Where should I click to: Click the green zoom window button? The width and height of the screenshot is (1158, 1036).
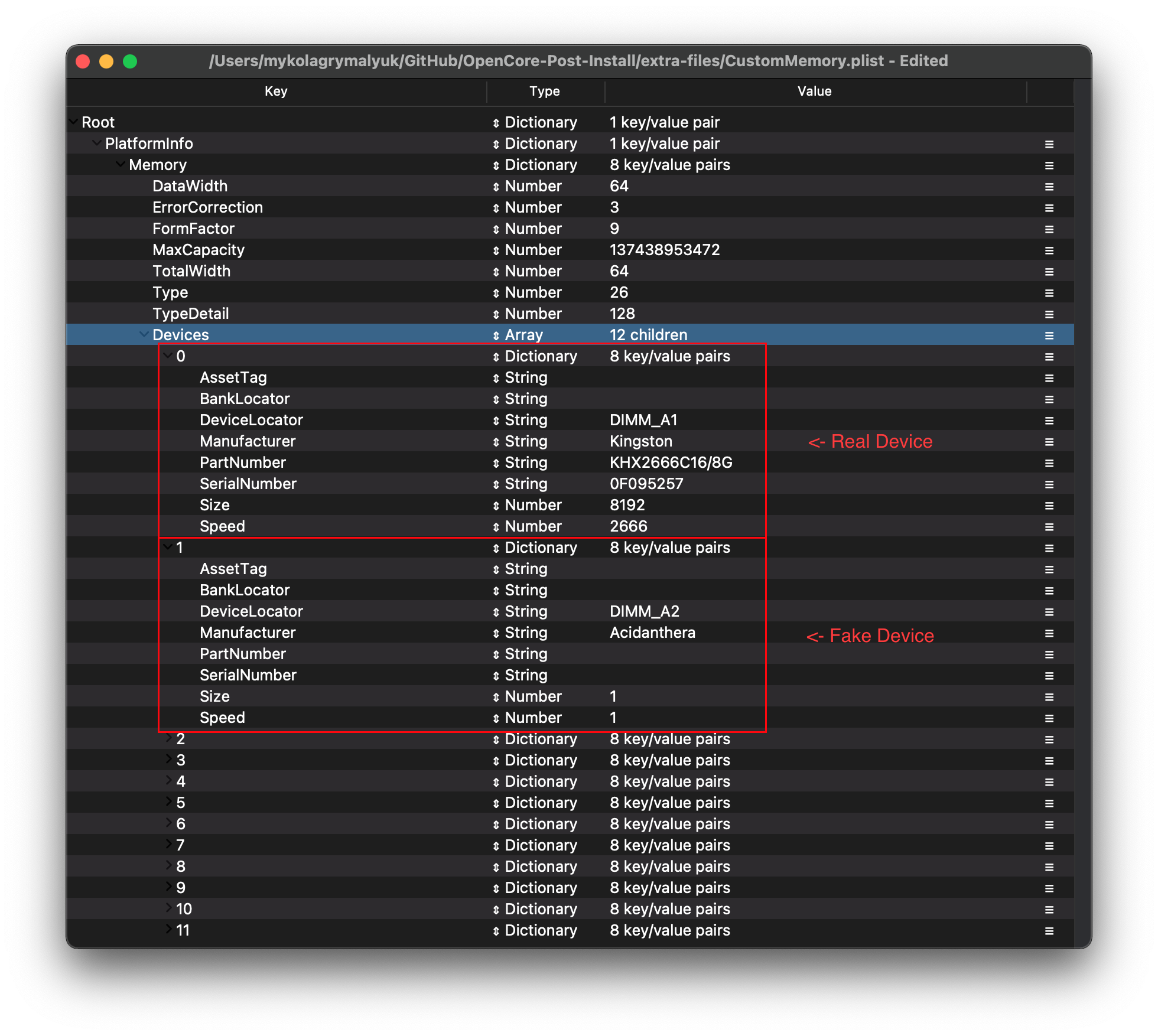coord(130,61)
